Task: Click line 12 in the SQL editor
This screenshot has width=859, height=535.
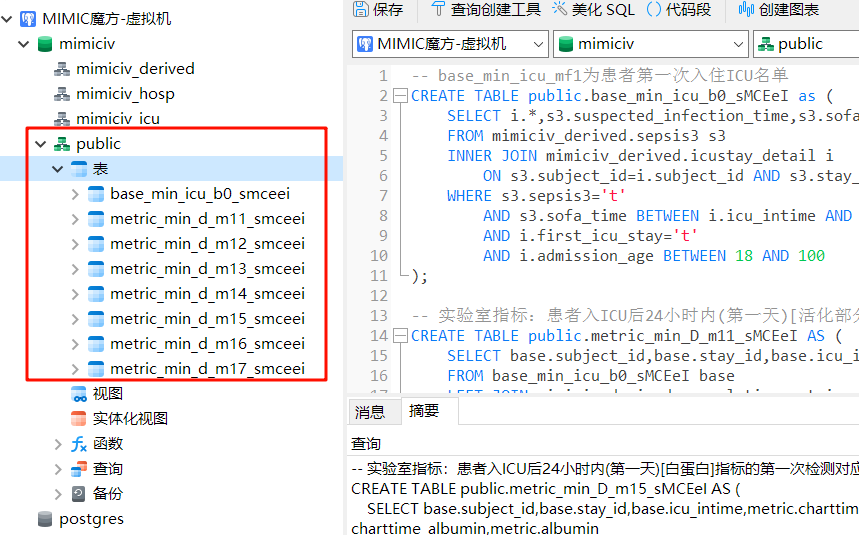Action: [600, 296]
